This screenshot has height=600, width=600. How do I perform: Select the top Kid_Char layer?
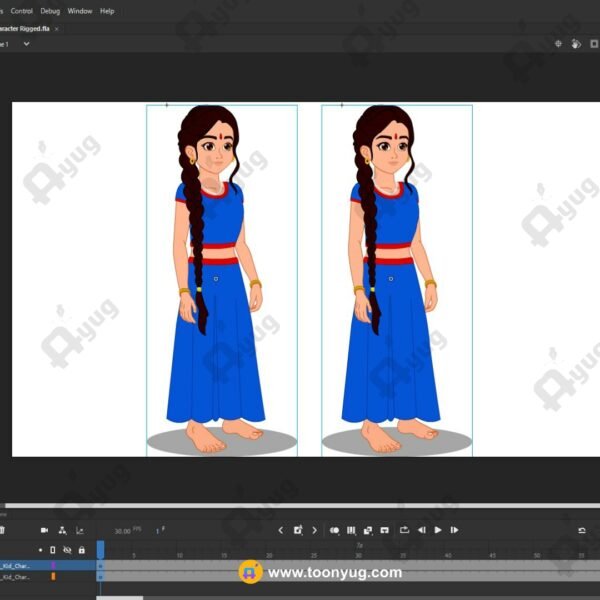pyautogui.click(x=48, y=566)
